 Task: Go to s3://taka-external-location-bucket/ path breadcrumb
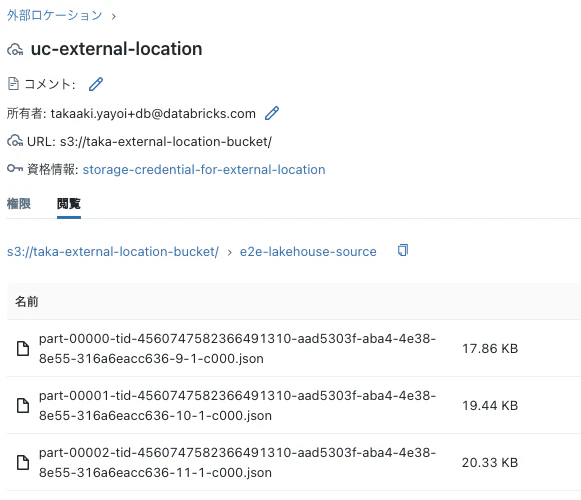click(x=113, y=252)
